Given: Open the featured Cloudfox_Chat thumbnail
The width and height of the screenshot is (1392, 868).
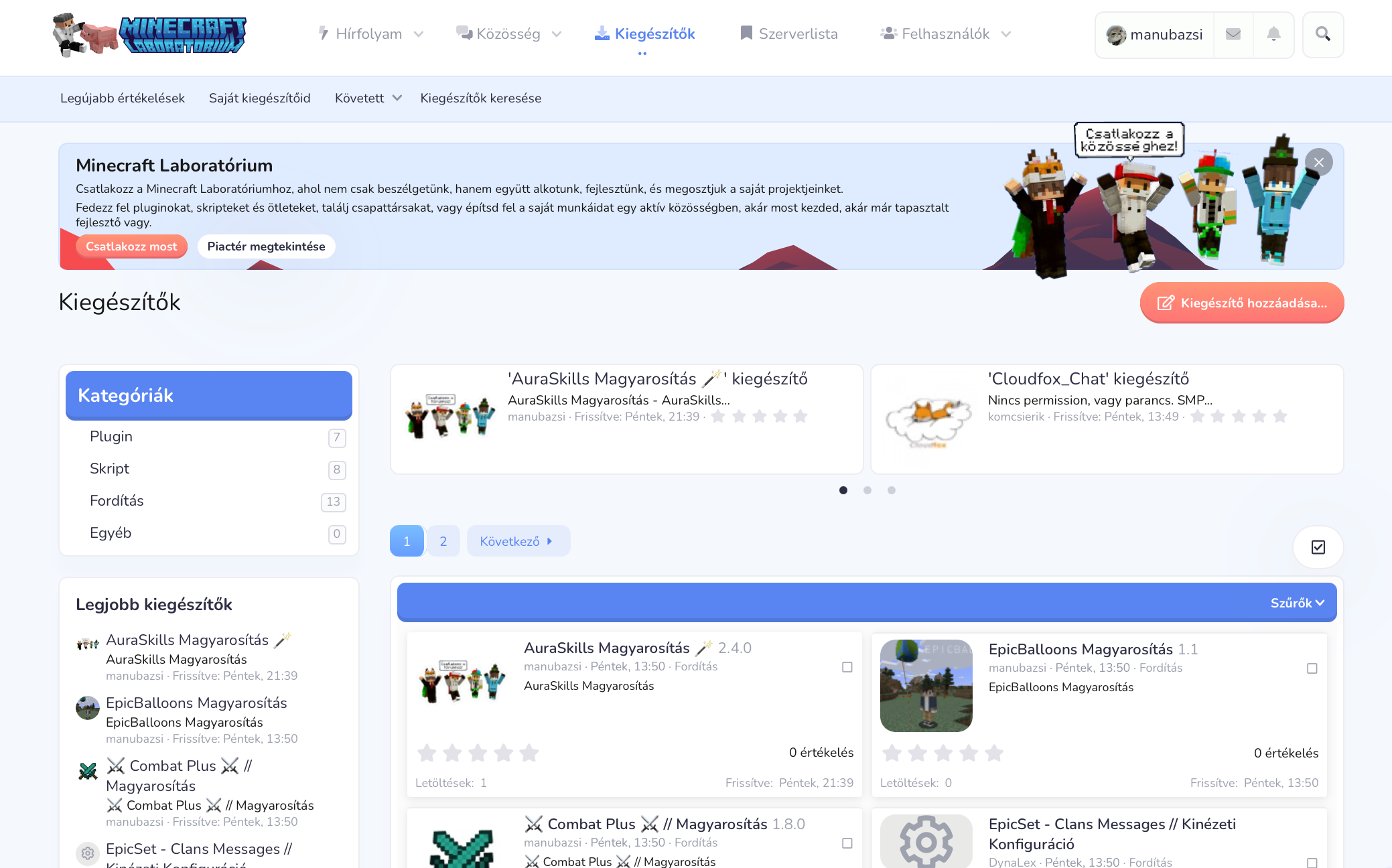Looking at the screenshot, I should [928, 419].
